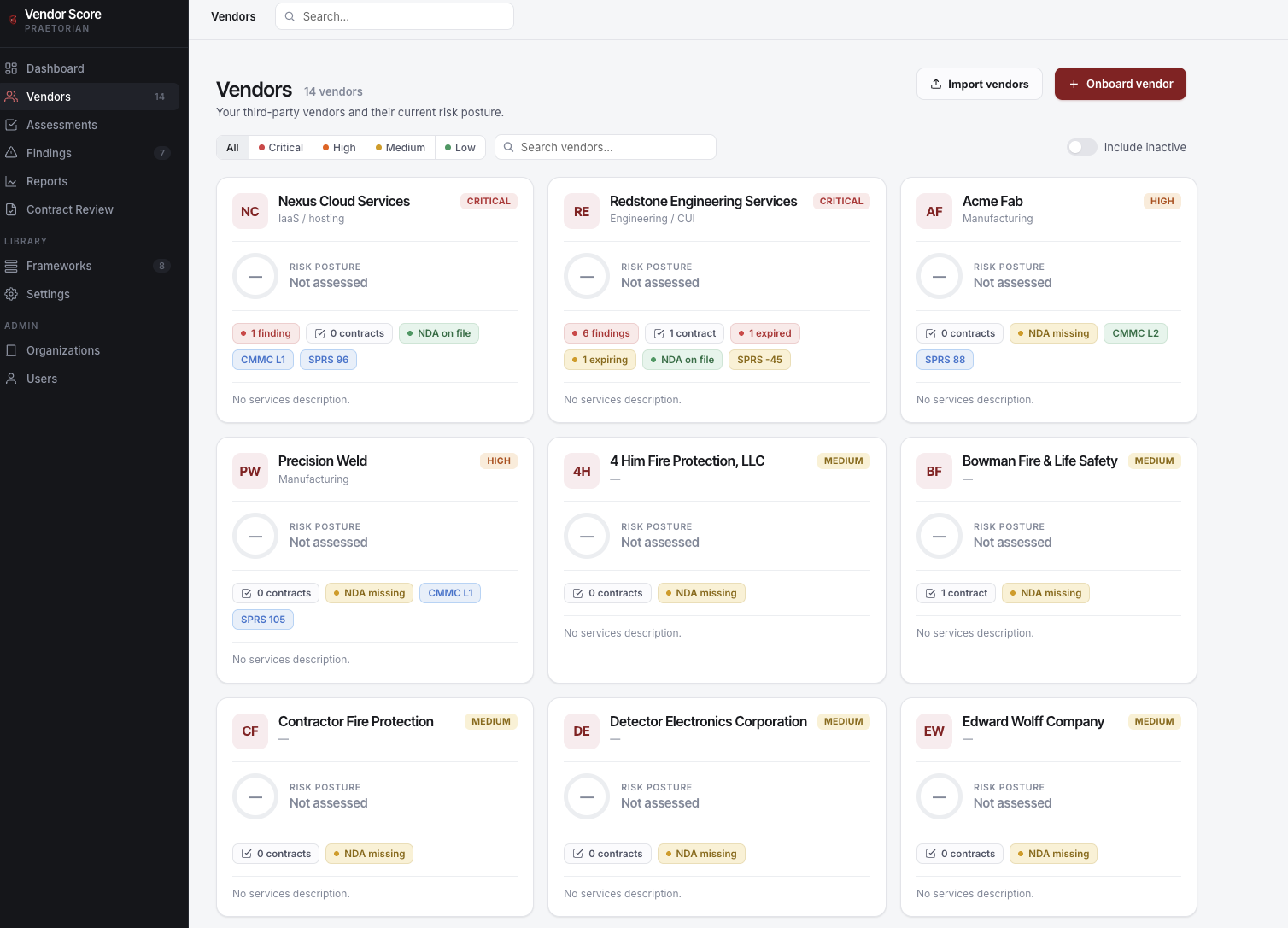Filter vendors by High risk
Image resolution: width=1288 pixels, height=928 pixels.
coord(339,148)
